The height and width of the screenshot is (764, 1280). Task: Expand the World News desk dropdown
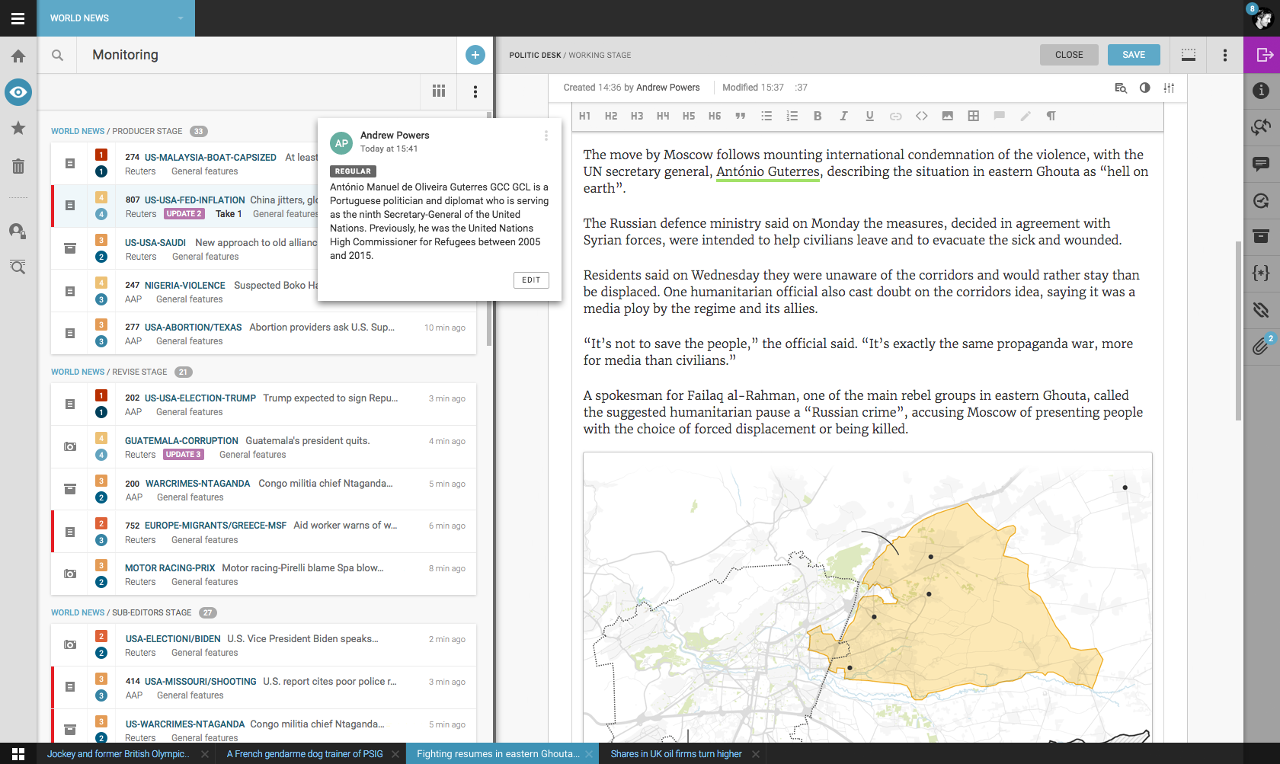click(180, 18)
